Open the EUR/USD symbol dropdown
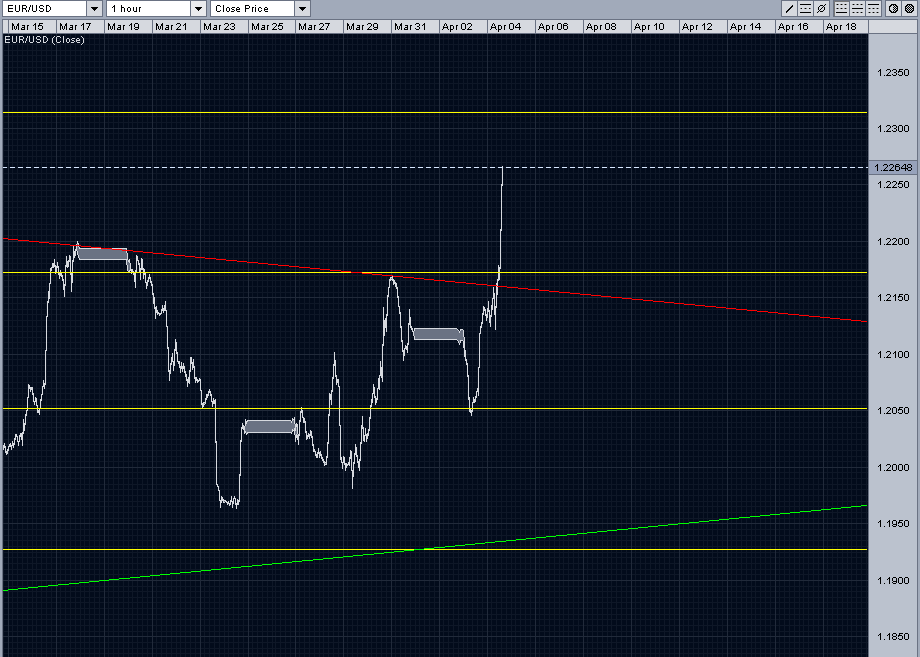Screen dimensions: 920x657 coord(94,8)
